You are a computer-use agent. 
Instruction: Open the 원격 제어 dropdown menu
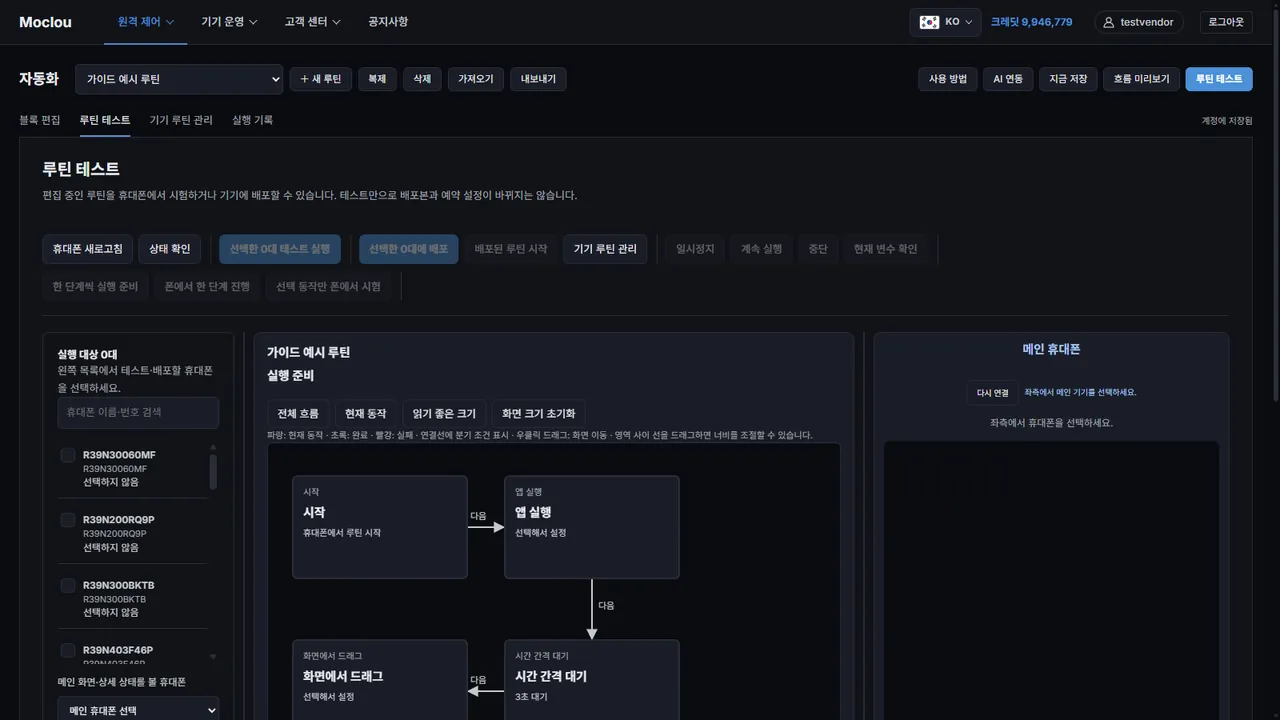pyautogui.click(x=146, y=22)
